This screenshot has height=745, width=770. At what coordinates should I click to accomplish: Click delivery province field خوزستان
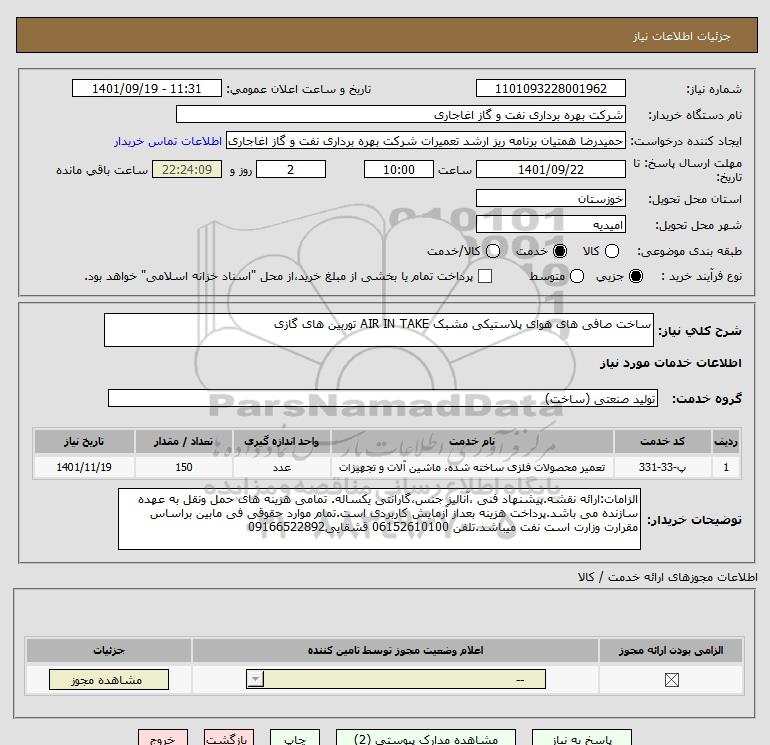(550, 198)
